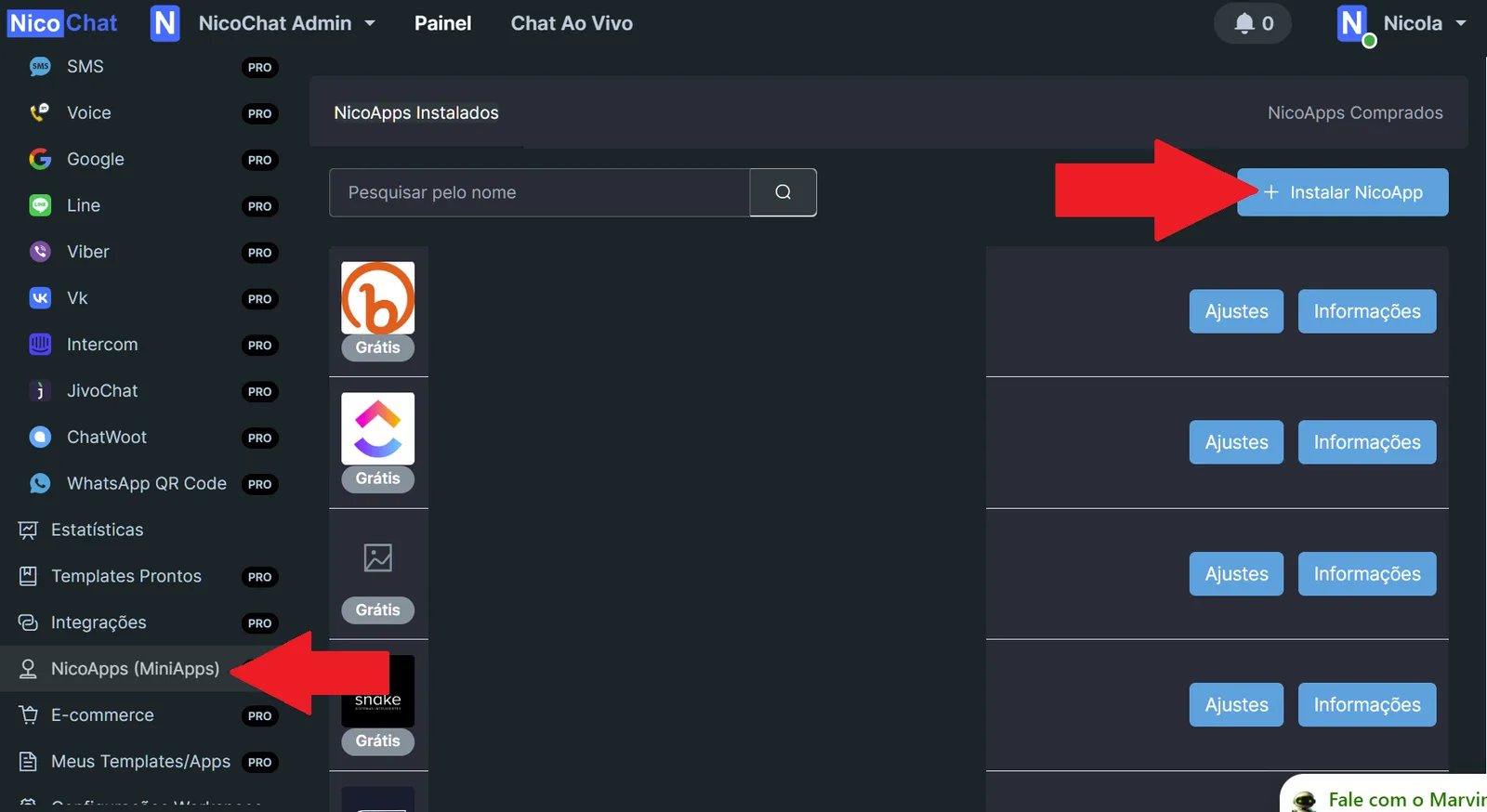This screenshot has height=812, width=1487.
Task: Click Ajustes for the ClickUp app
Action: tap(1237, 442)
